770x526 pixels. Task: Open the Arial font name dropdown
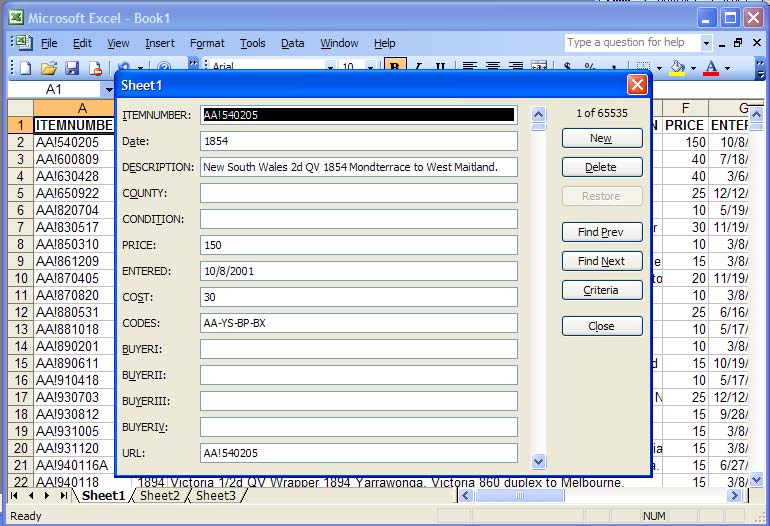330,67
